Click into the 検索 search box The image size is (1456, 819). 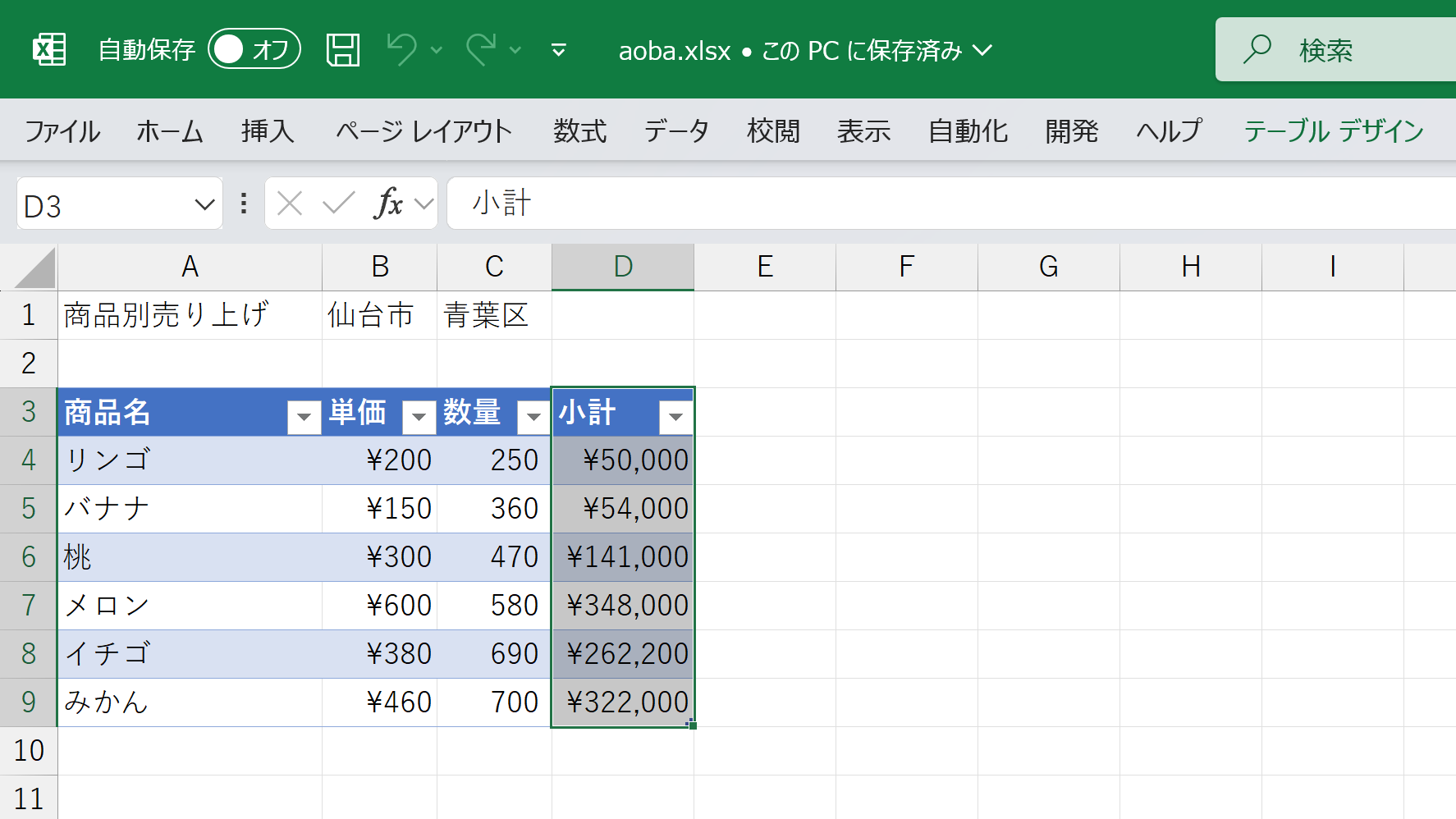[x=1336, y=49]
